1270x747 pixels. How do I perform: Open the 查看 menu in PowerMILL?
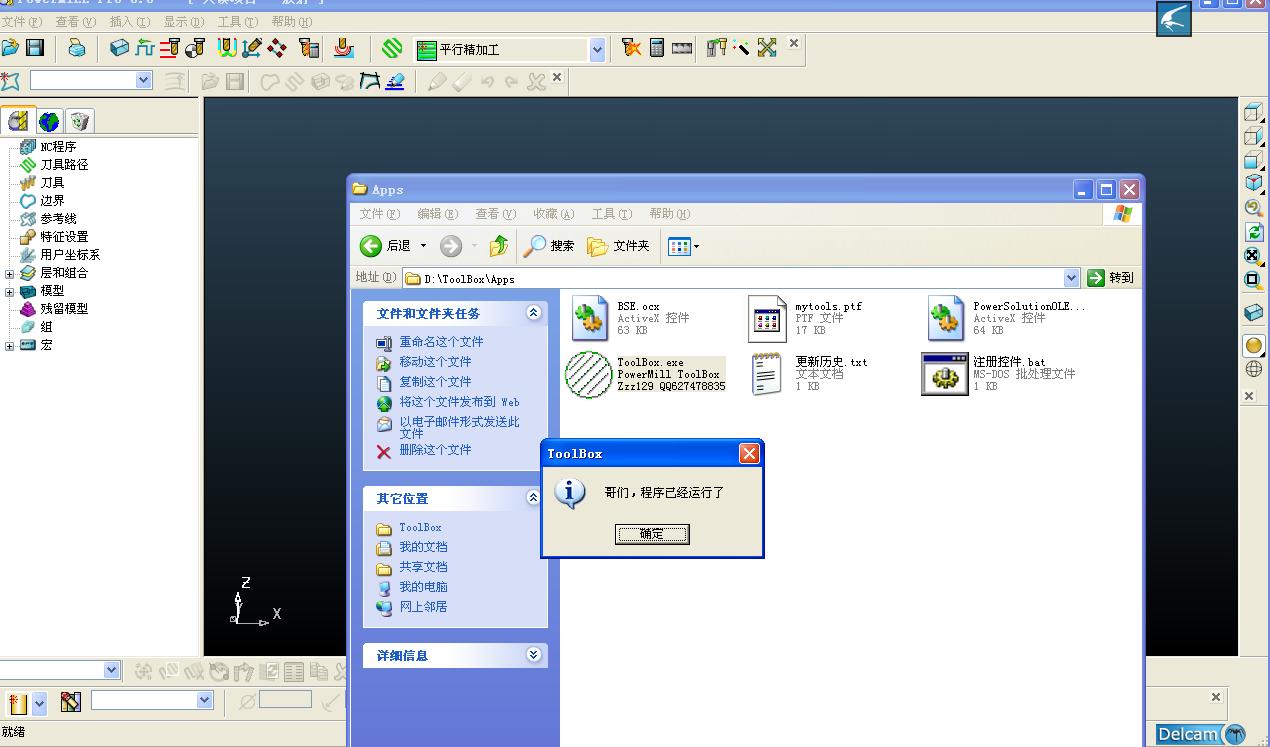click(76, 21)
